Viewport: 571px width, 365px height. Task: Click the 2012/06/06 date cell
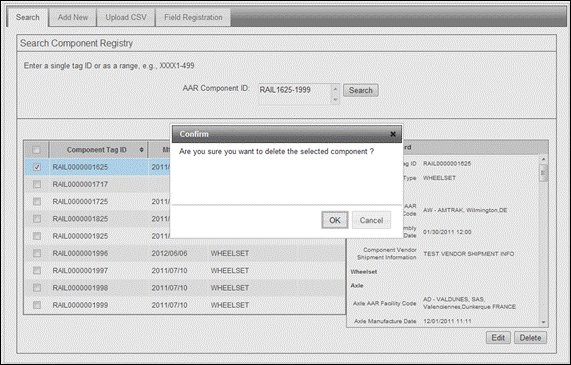169,253
